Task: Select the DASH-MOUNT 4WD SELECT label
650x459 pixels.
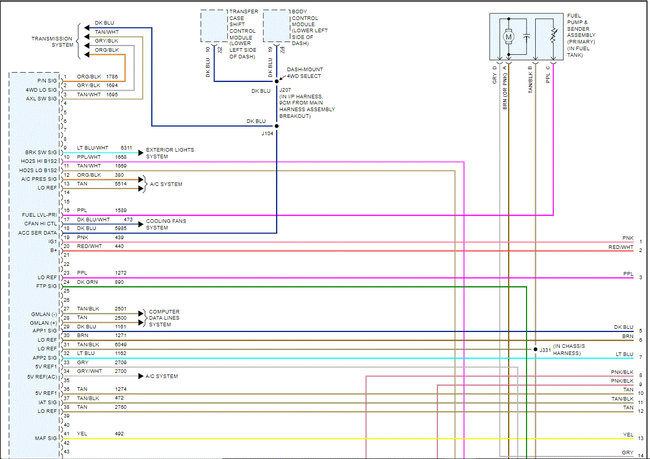Action: pyautogui.click(x=305, y=73)
